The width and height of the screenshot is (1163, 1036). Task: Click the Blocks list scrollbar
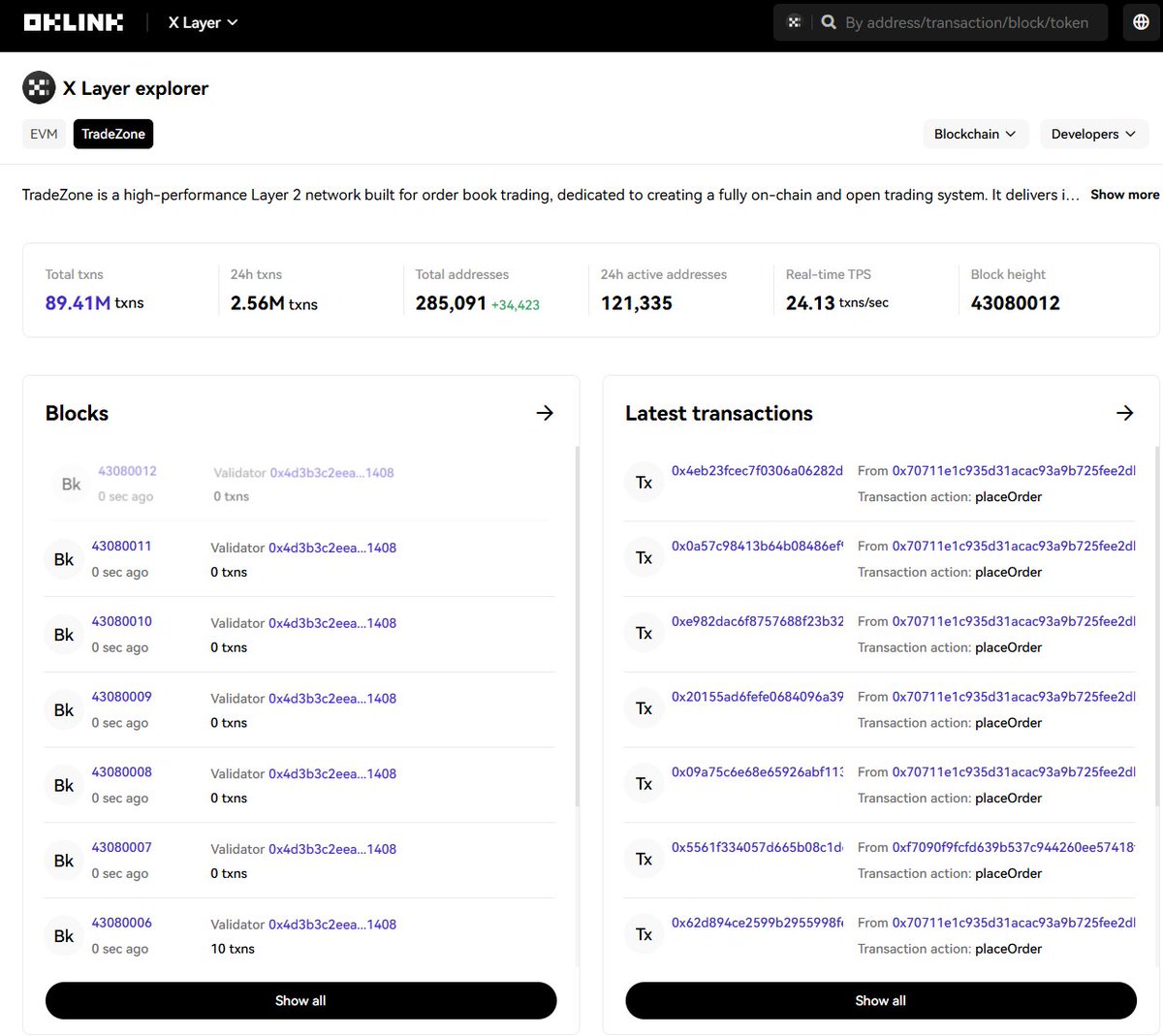[578, 627]
